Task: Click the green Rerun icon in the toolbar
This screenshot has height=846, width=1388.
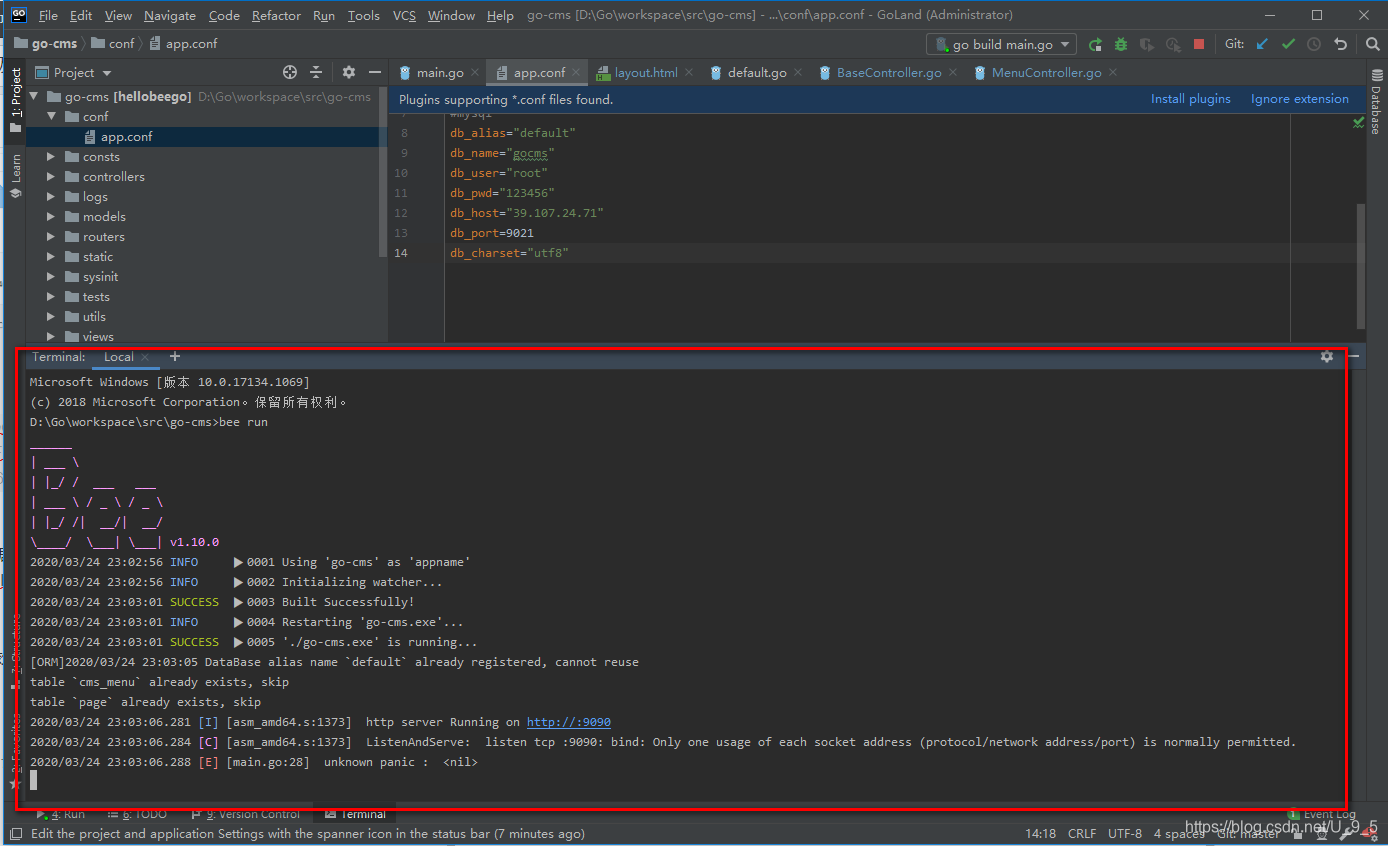Action: [1096, 44]
